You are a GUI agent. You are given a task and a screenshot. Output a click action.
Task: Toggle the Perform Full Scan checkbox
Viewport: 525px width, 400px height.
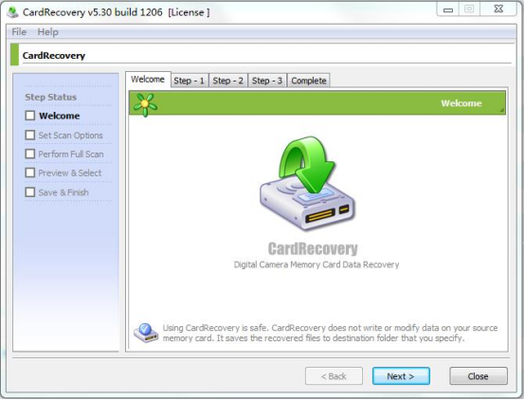(x=30, y=154)
